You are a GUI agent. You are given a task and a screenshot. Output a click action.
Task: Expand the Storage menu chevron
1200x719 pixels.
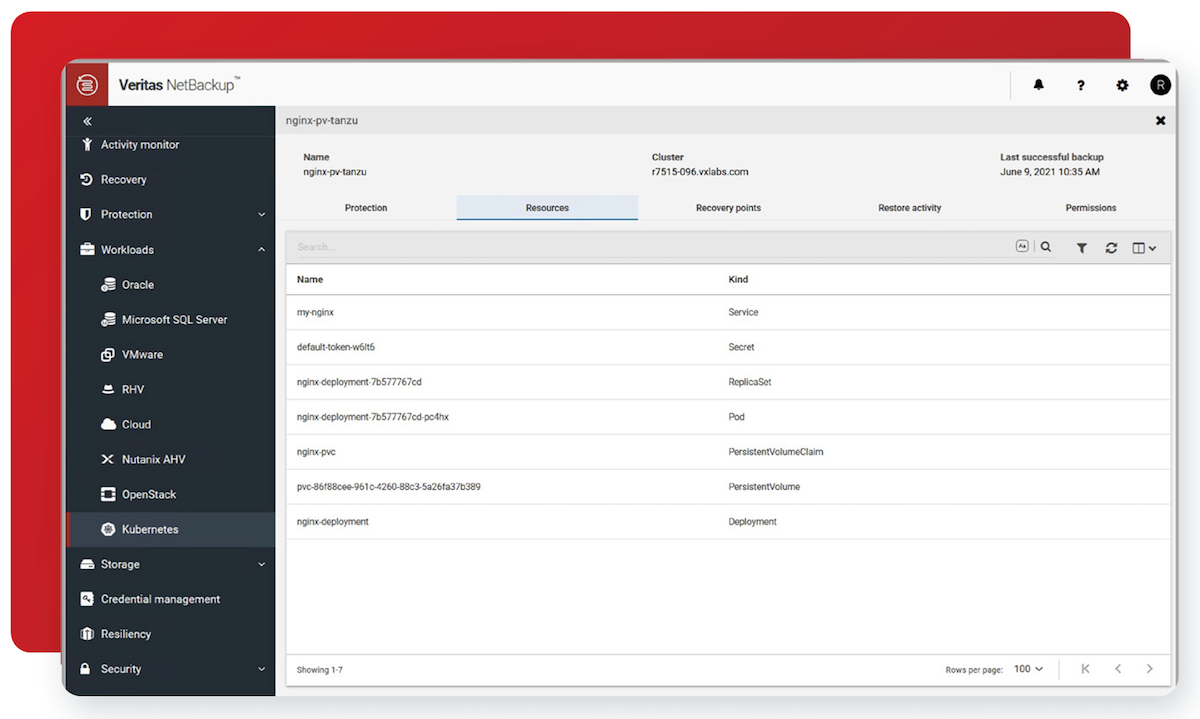tap(262, 565)
